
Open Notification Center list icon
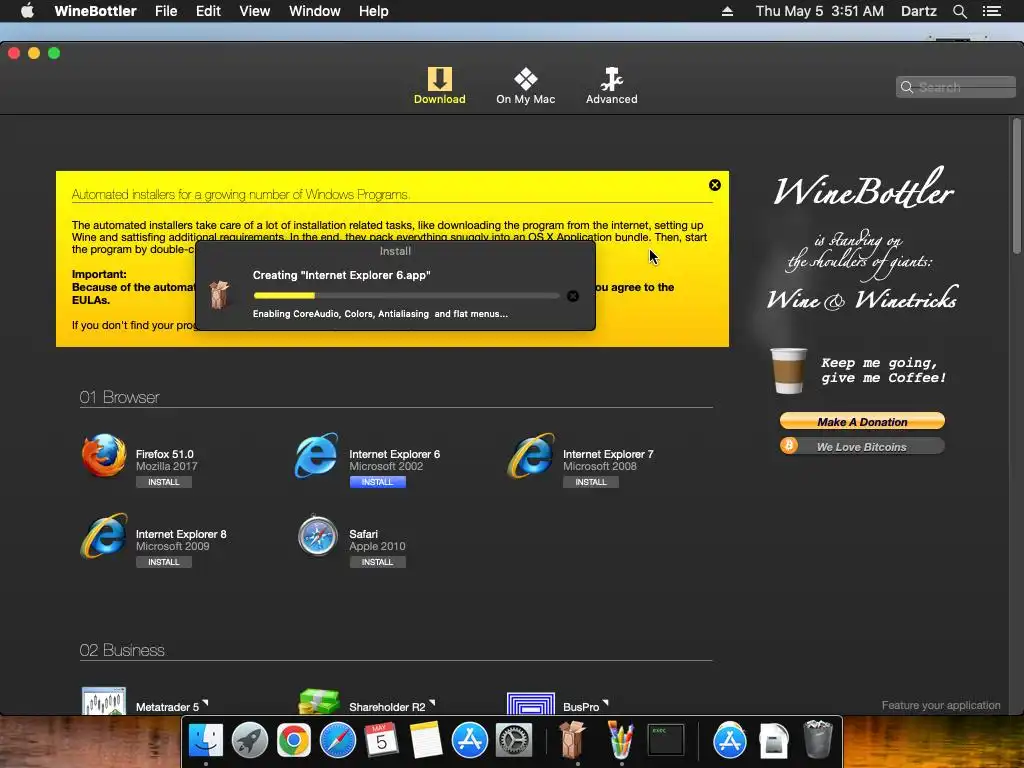[x=991, y=11]
